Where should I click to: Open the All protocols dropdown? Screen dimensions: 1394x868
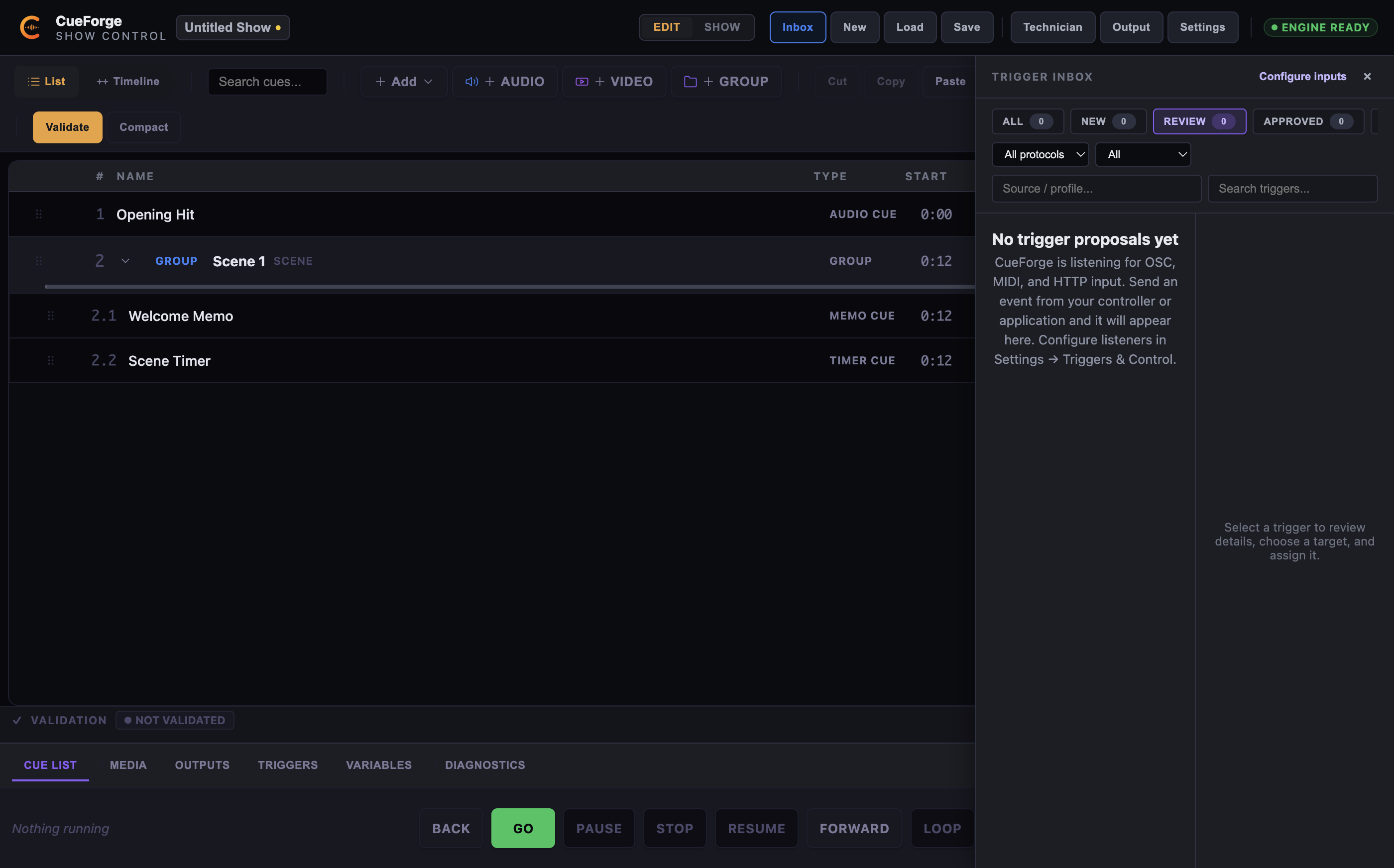1040,154
